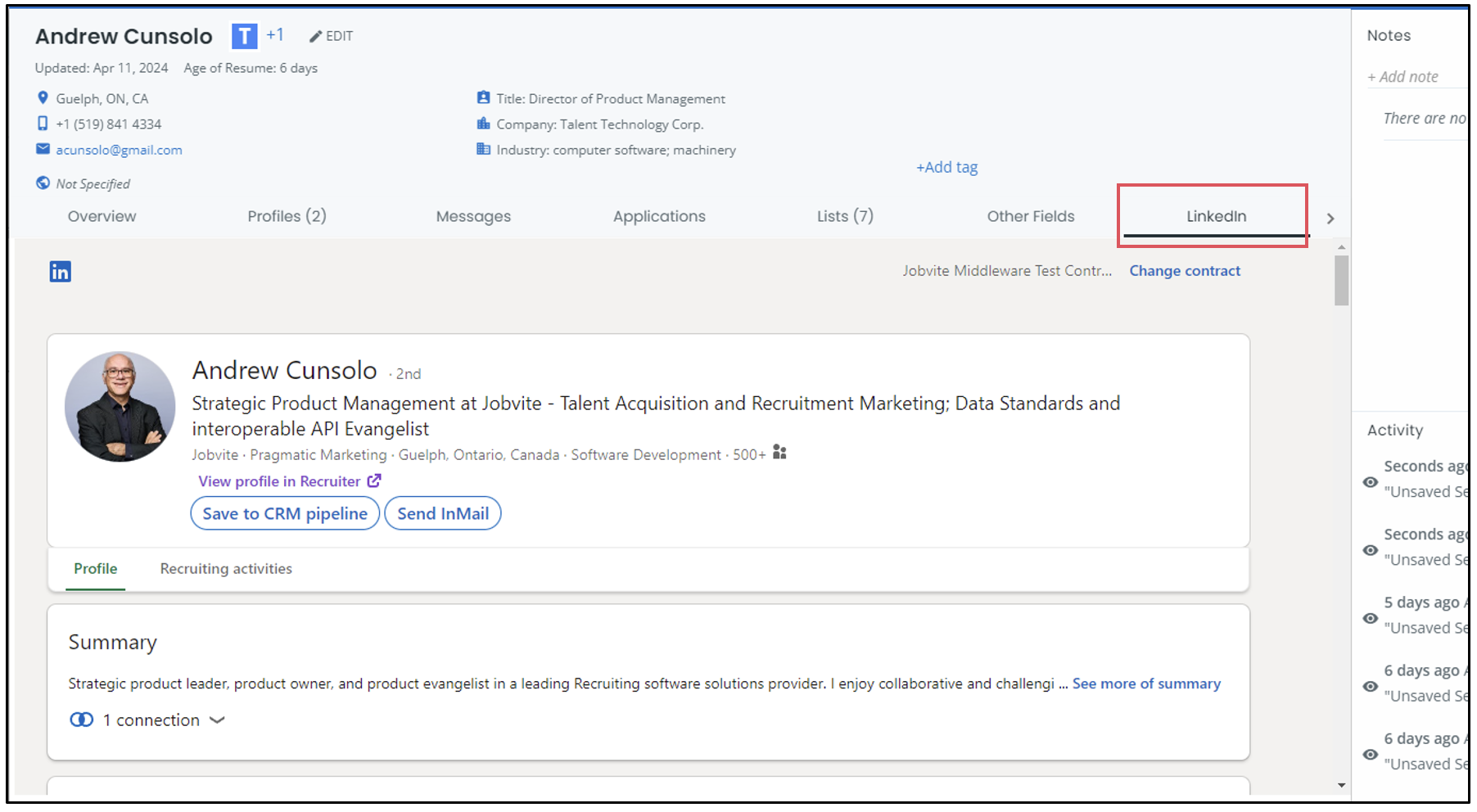Click the eye icon on second Seconds ago activity
The image size is (1477, 812).
pyautogui.click(x=1370, y=550)
